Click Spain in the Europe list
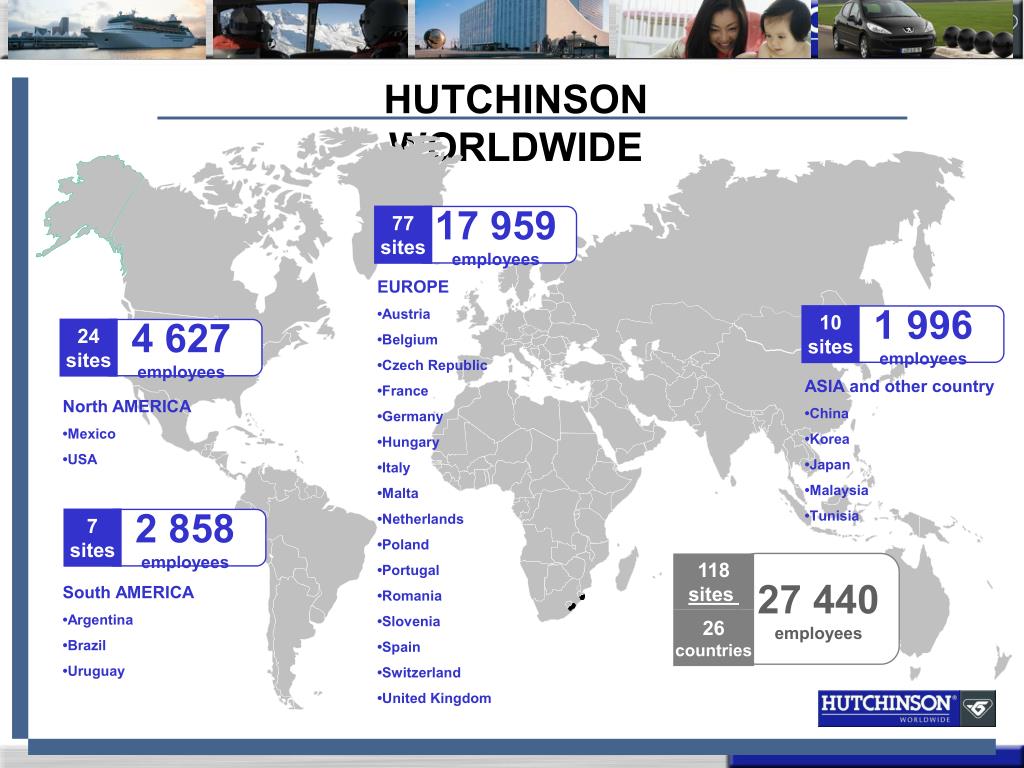 (x=399, y=647)
